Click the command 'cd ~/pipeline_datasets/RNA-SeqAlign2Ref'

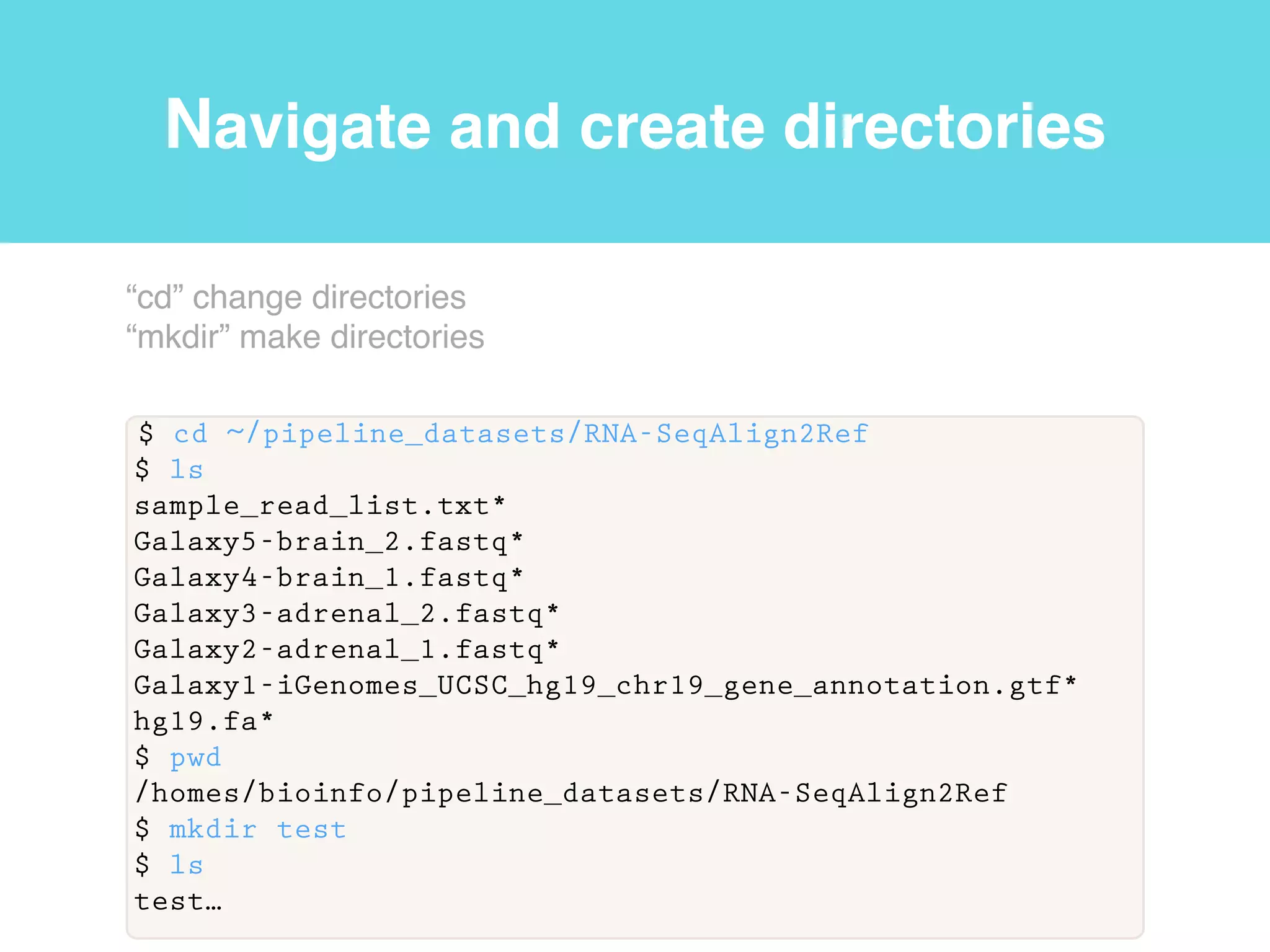tap(521, 434)
